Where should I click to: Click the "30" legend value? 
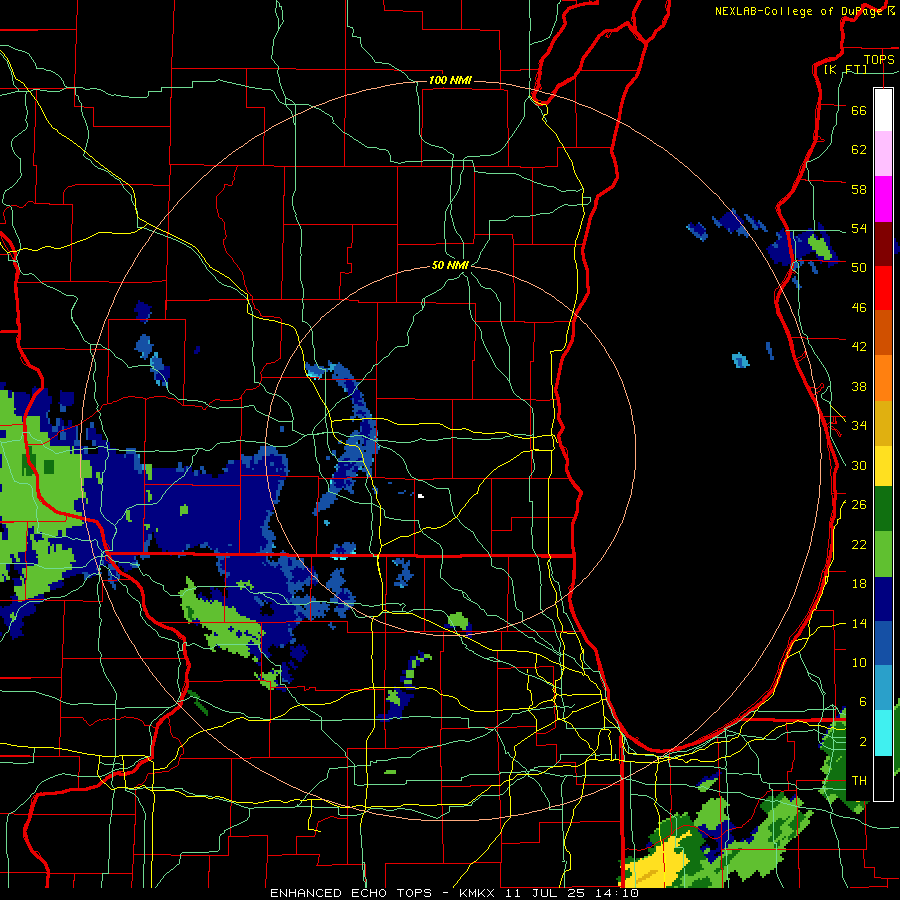pyautogui.click(x=859, y=465)
